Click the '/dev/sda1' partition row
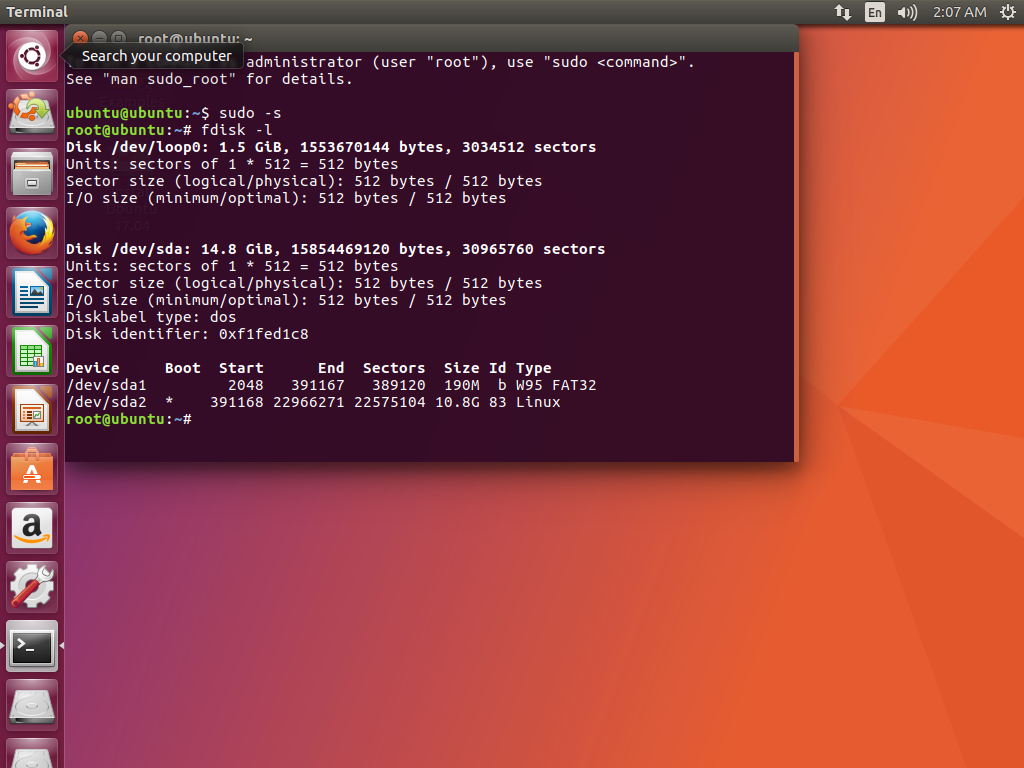 tap(331, 385)
